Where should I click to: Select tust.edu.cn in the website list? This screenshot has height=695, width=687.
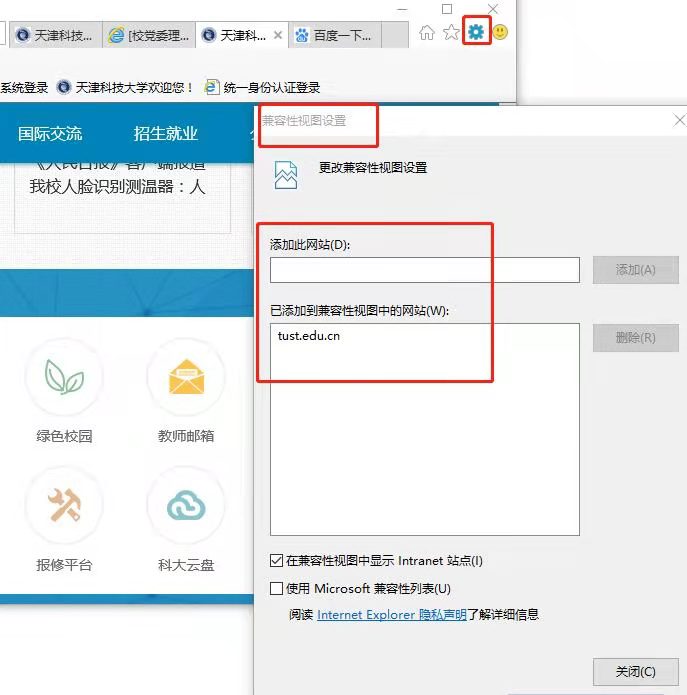click(309, 336)
